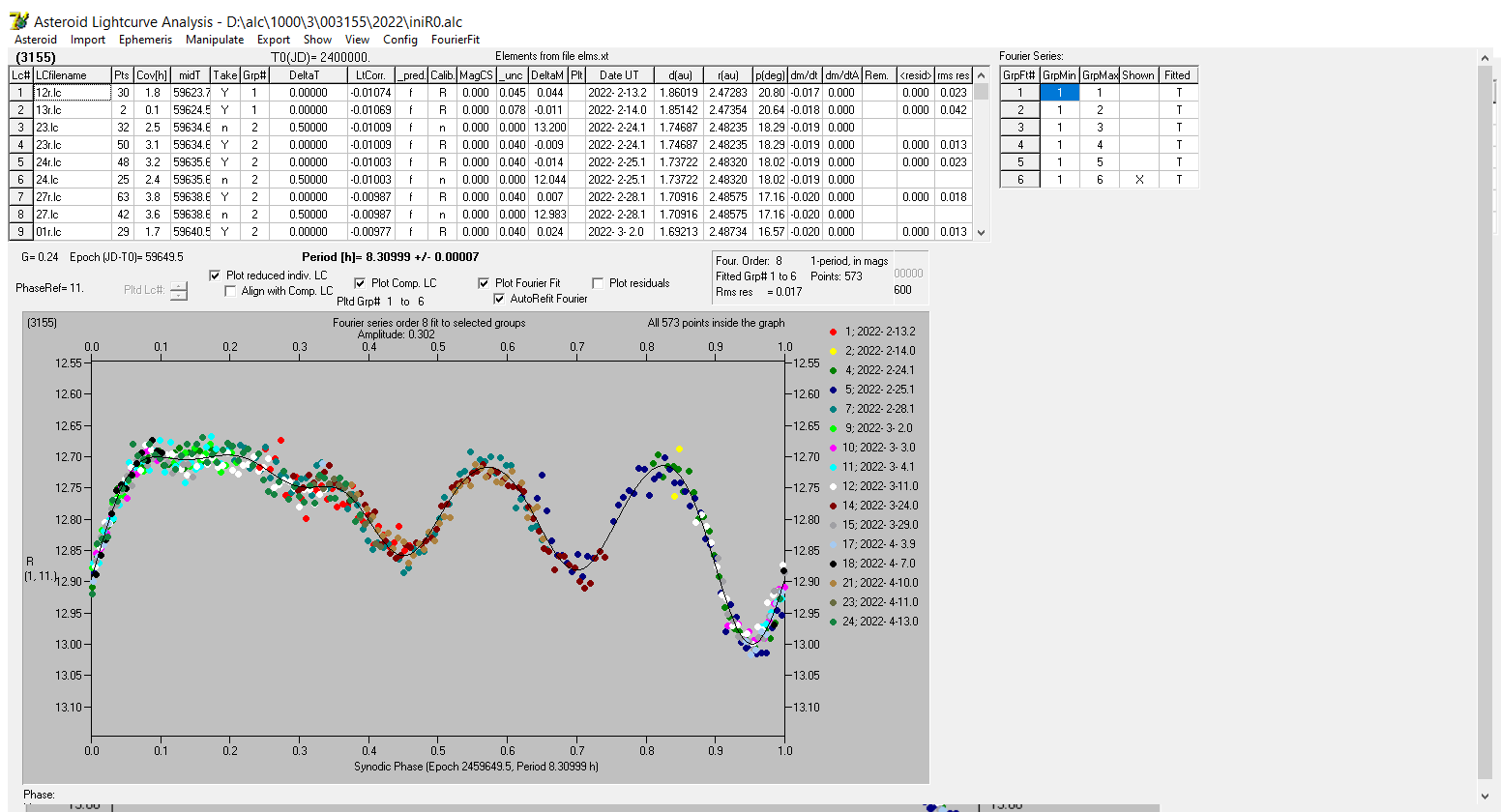Select the 12r.lc filename cell
1501x812 pixels.
(x=72, y=93)
